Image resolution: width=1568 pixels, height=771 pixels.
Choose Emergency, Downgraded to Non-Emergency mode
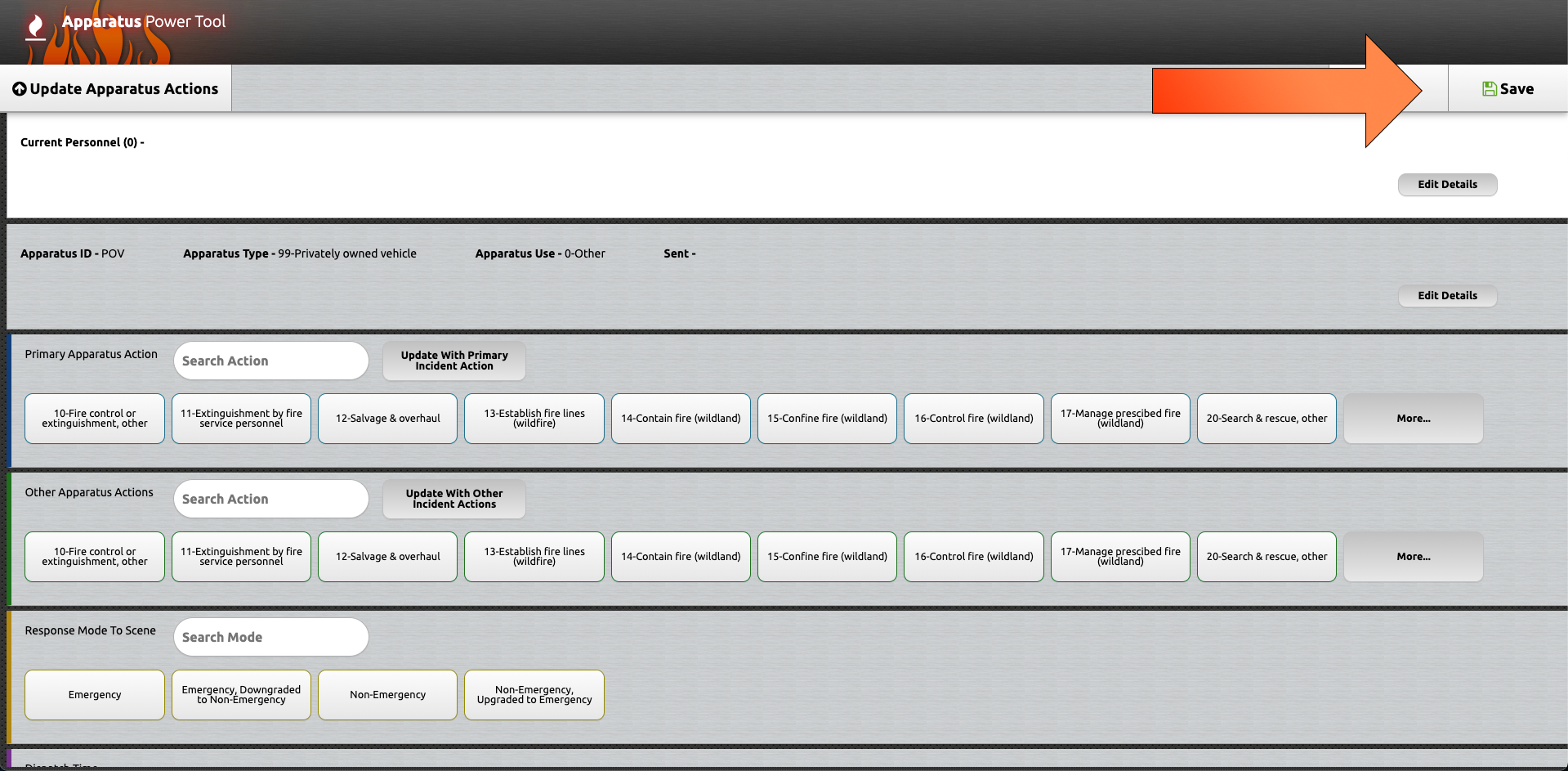[241, 695]
